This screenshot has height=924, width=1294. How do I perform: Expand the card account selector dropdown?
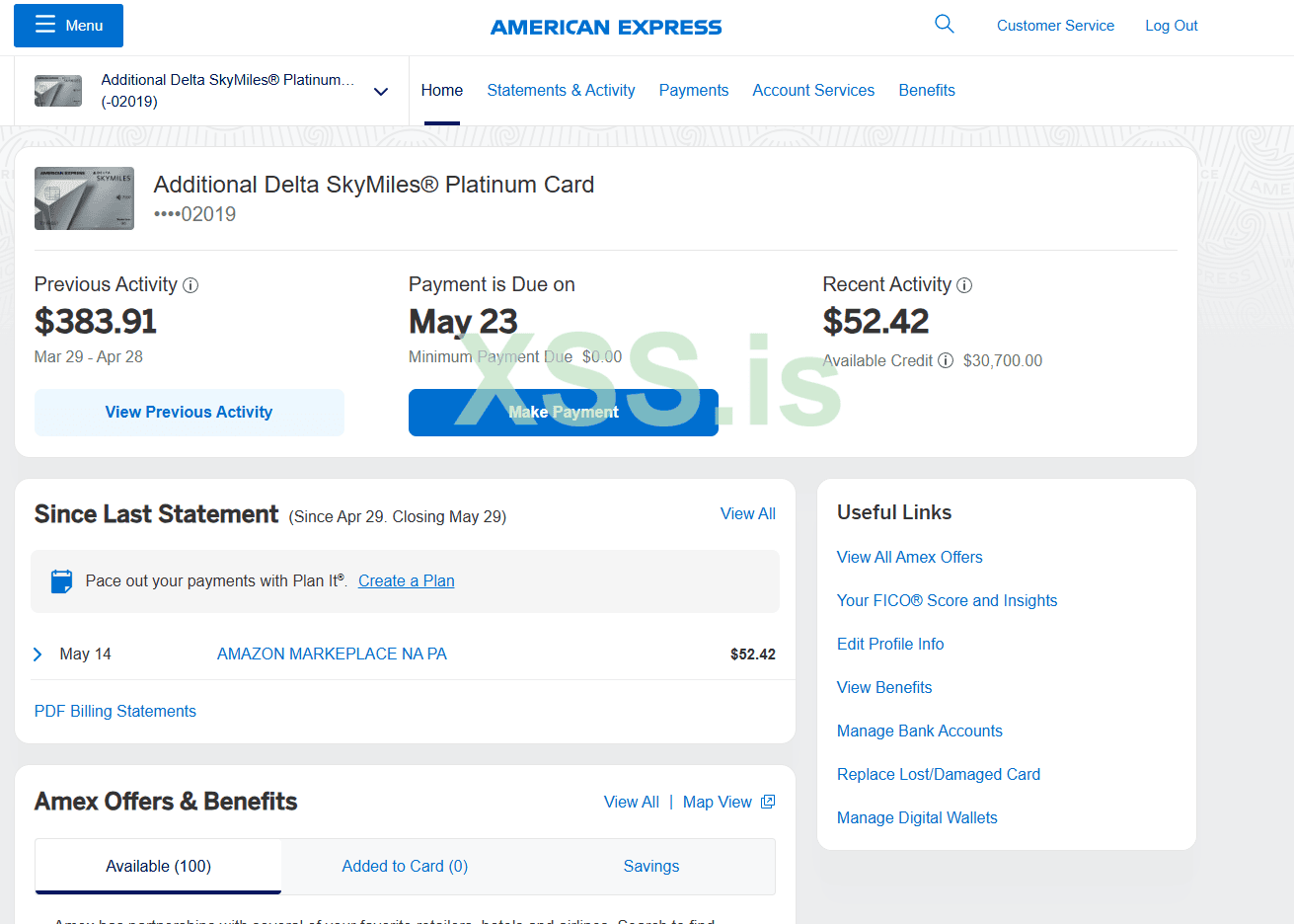coord(381,91)
